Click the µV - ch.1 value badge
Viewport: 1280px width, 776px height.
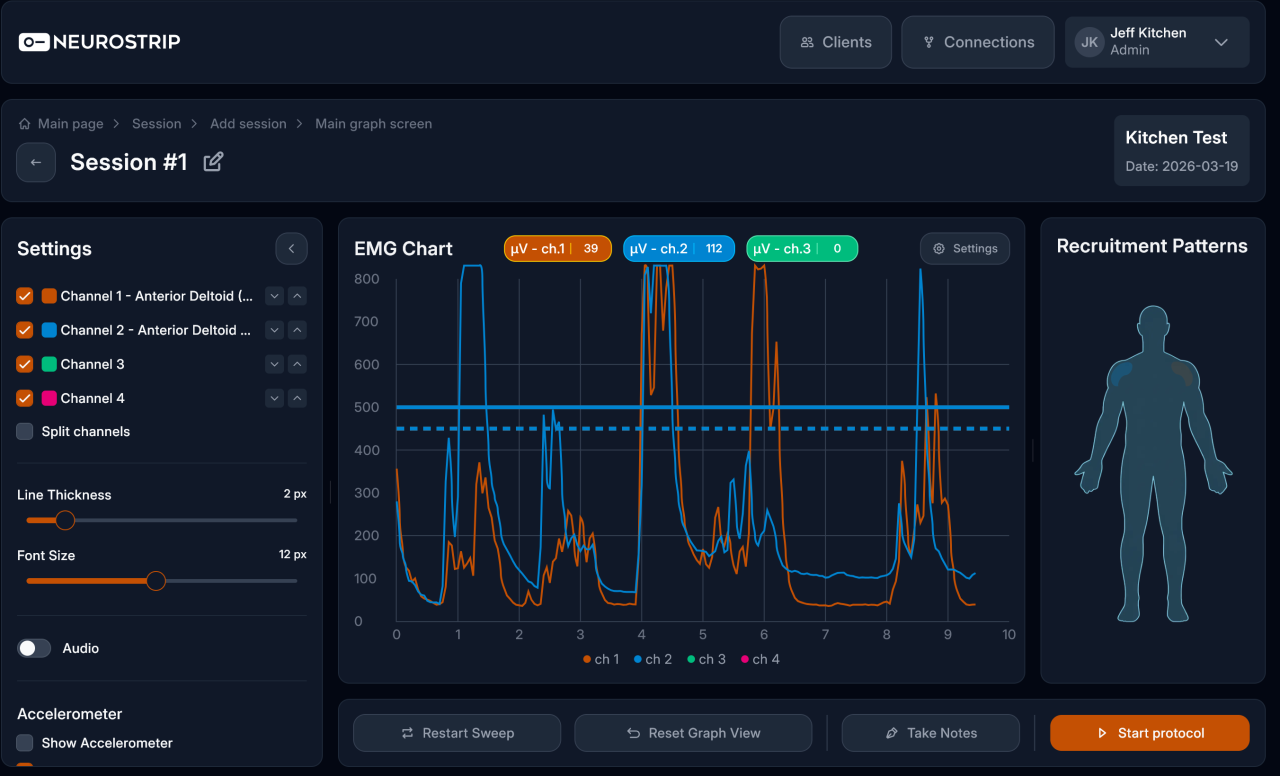tap(557, 249)
